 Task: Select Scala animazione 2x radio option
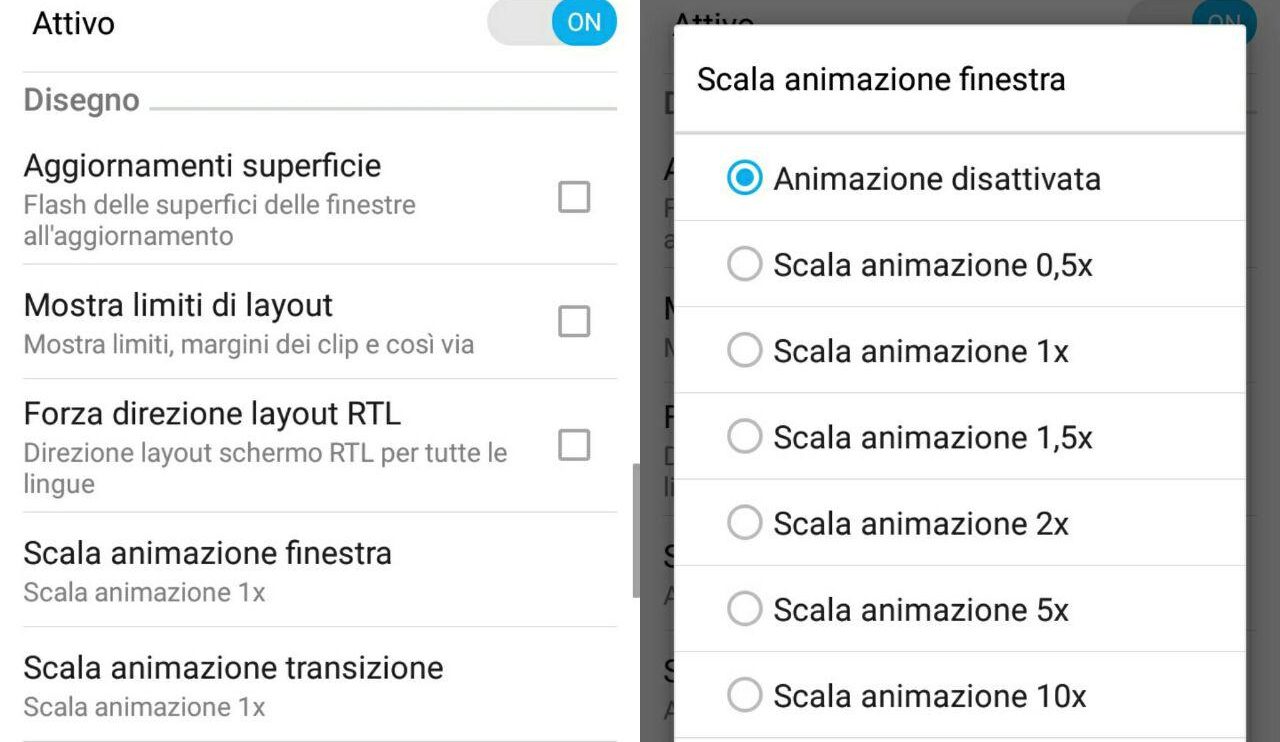[745, 523]
